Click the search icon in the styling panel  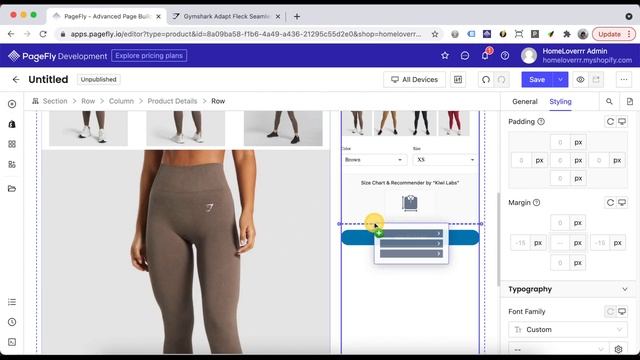pyautogui.click(x=609, y=102)
